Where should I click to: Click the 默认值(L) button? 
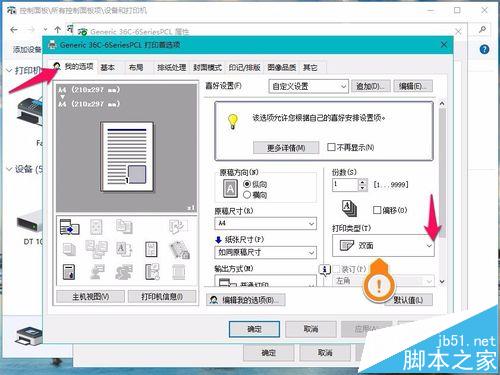pos(408,300)
